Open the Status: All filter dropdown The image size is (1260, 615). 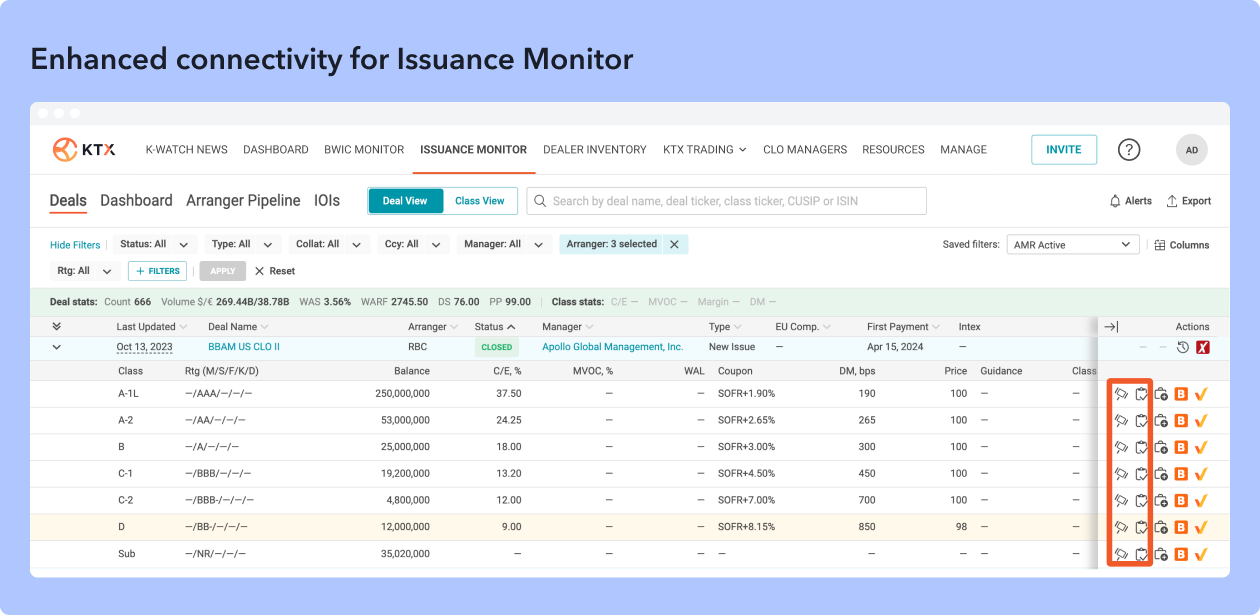[x=154, y=244]
